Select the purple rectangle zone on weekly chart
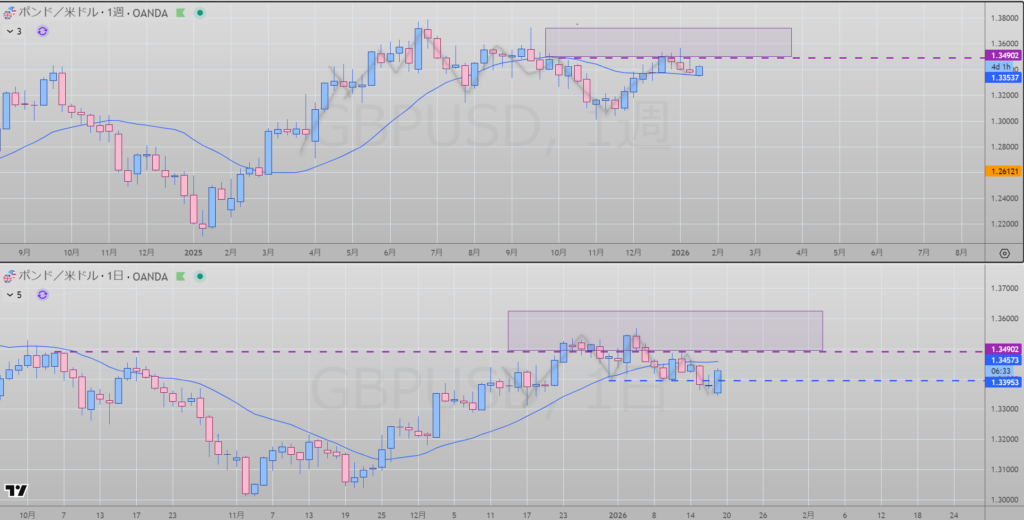The image size is (1024, 520). 668,42
